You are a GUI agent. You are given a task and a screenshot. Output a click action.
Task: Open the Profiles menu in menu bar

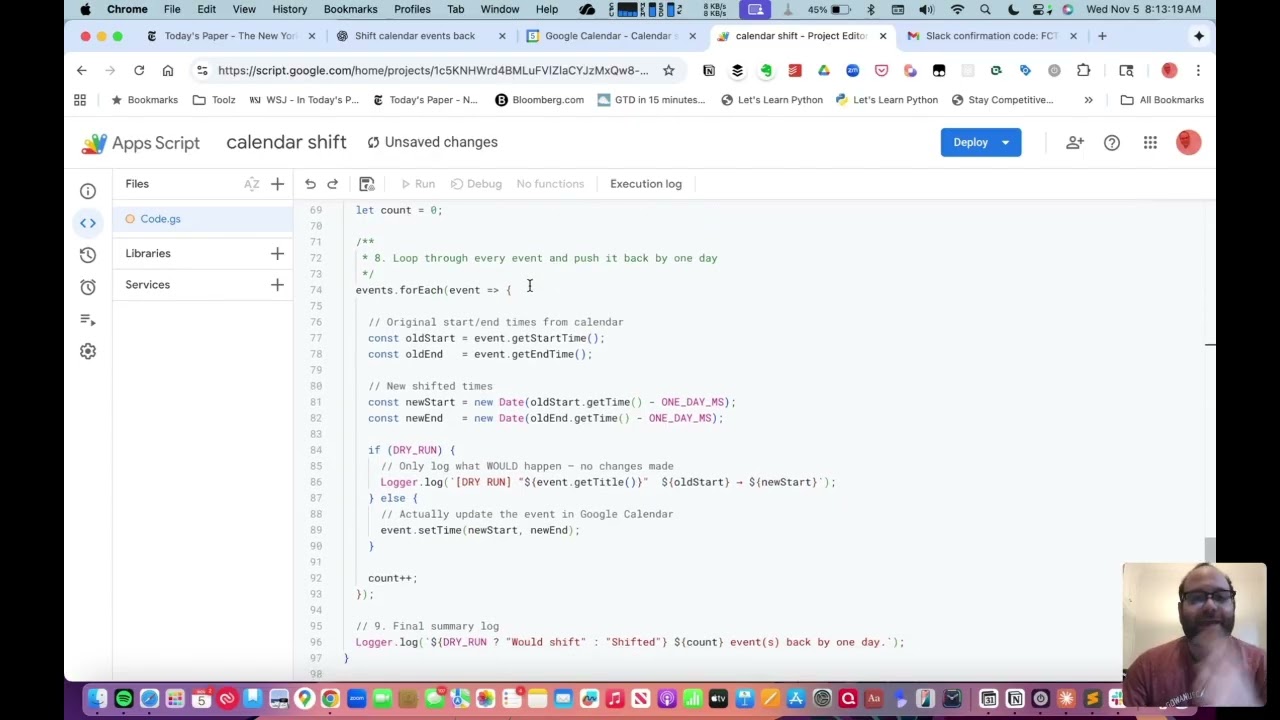pos(412,9)
